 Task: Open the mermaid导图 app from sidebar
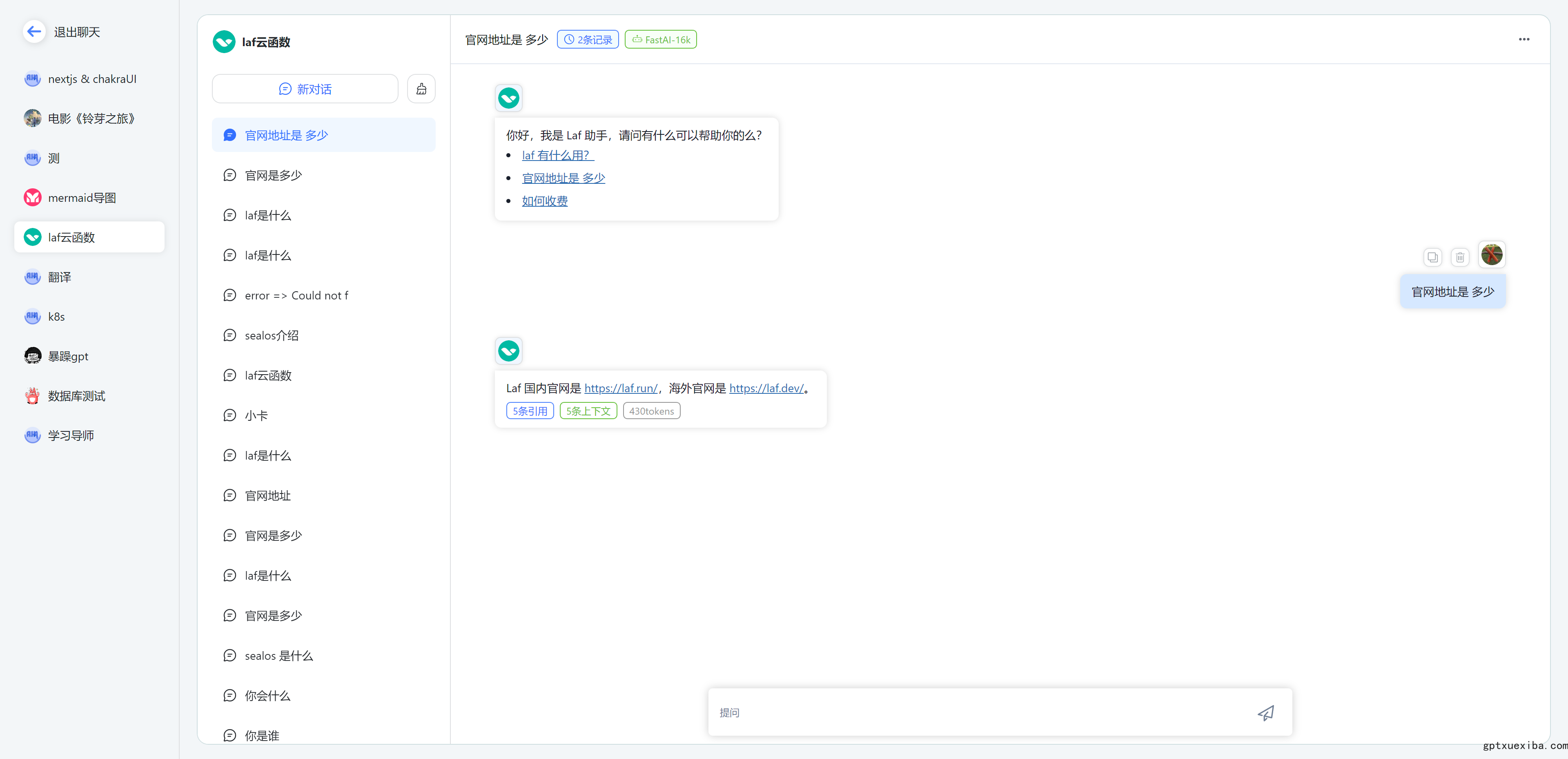click(82, 198)
